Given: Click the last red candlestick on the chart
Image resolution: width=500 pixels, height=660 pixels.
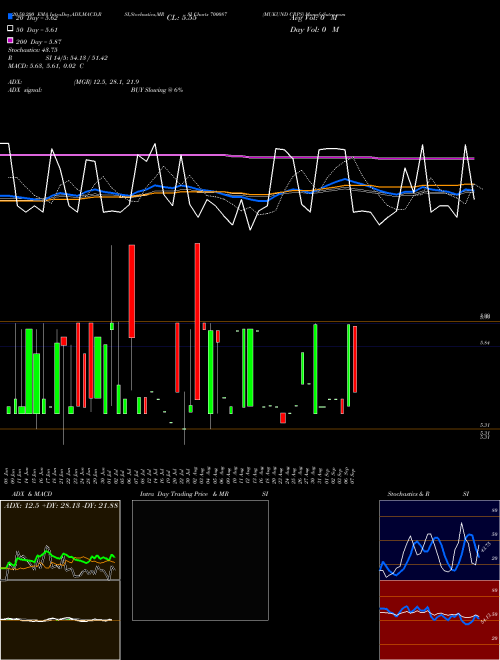Looking at the screenshot, I should pos(355,359).
